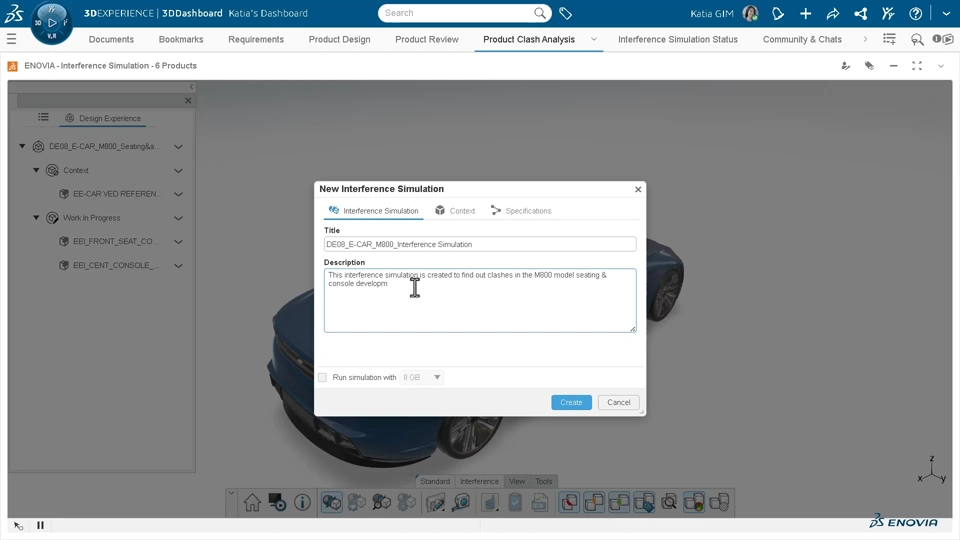Image resolution: width=960 pixels, height=540 pixels.
Task: Expand the bottom toolbar collapse chevron
Action: (231, 492)
